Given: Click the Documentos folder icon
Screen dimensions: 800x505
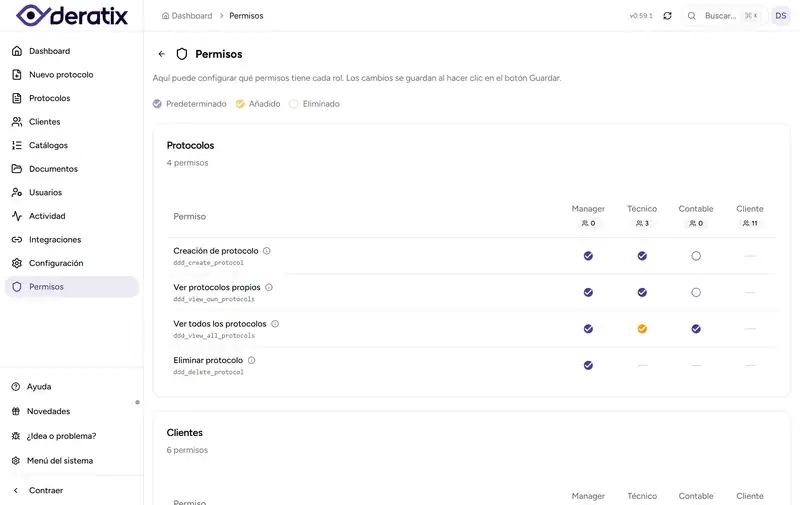Looking at the screenshot, I should [x=17, y=169].
